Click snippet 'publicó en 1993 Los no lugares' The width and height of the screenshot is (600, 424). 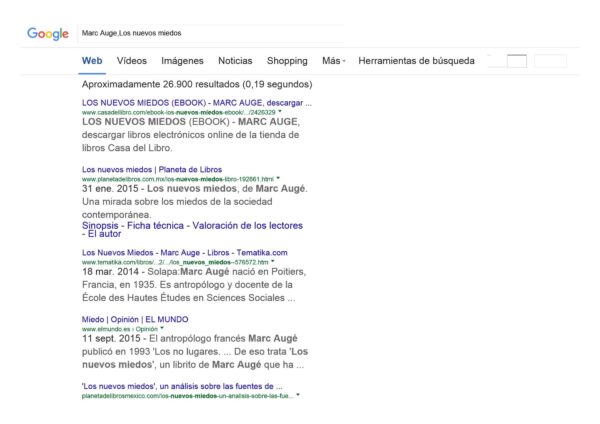click(x=151, y=352)
